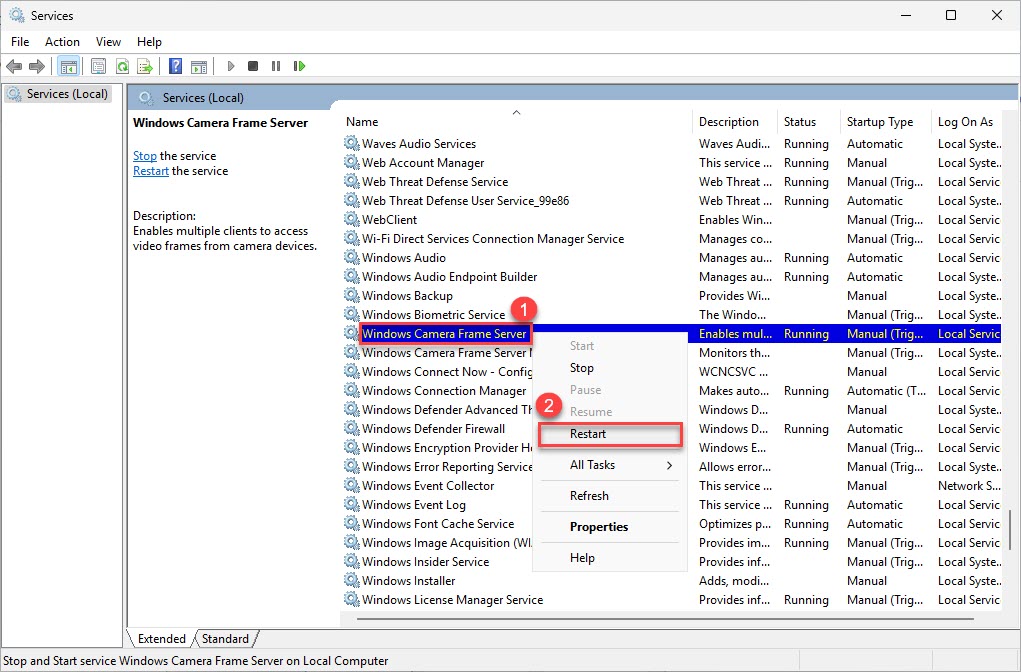This screenshot has width=1021, height=672.
Task: Open Help using the blue question mark icon
Action: 174,66
